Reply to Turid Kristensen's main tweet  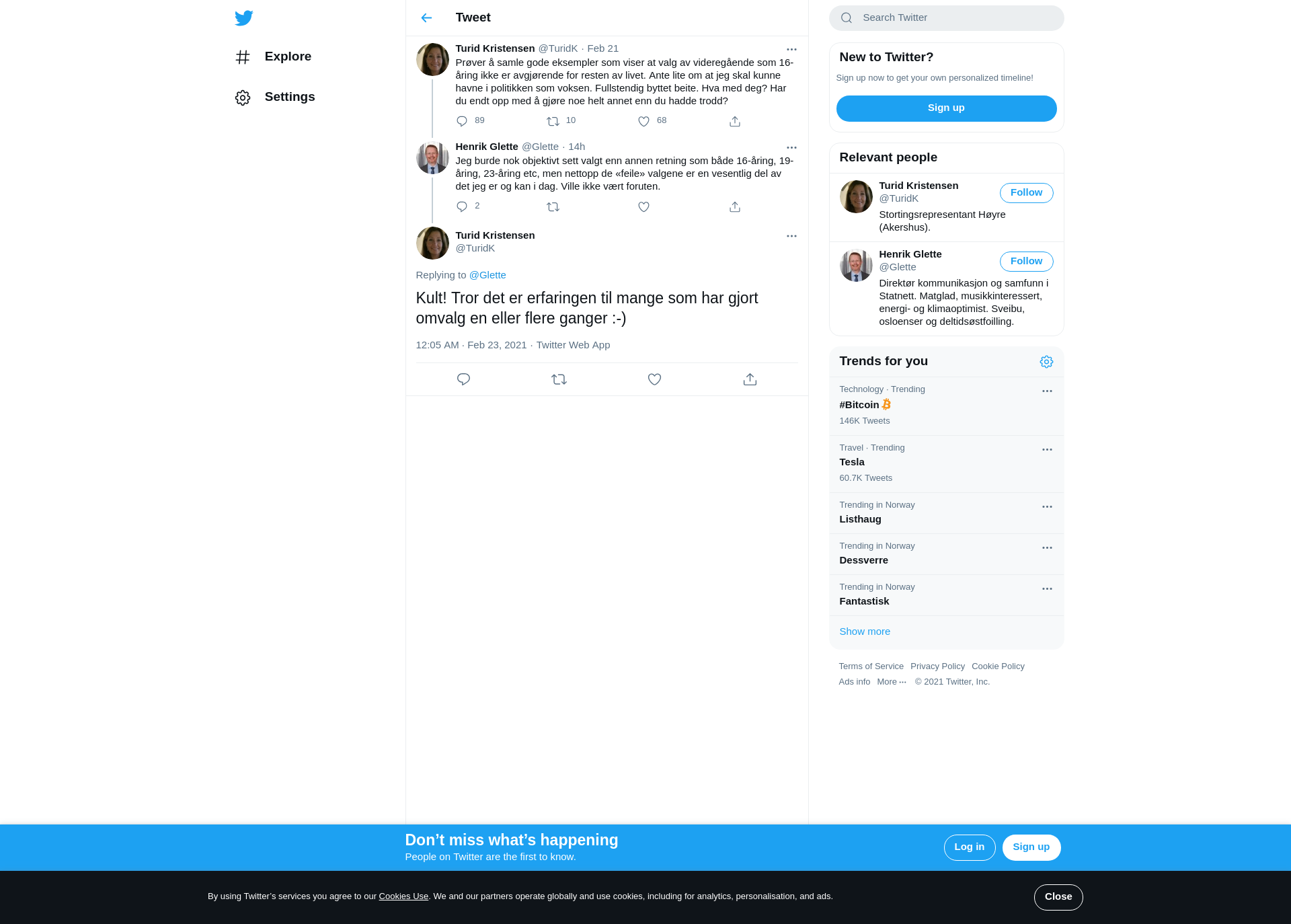tap(463, 379)
